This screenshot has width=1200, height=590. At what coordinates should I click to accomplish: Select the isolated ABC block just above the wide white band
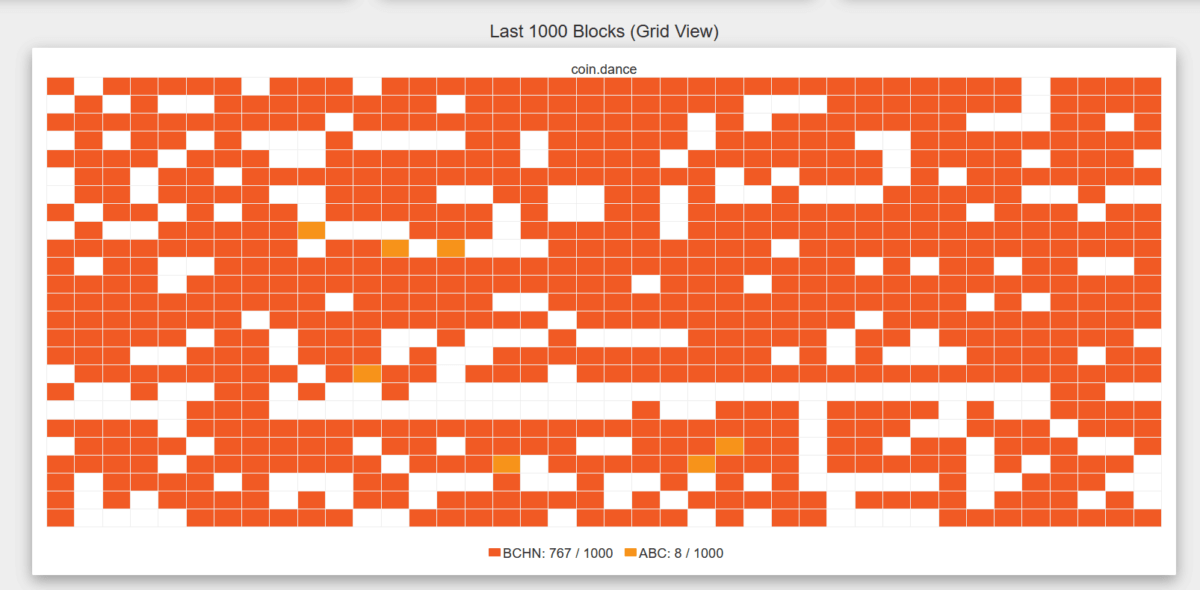pos(367,374)
